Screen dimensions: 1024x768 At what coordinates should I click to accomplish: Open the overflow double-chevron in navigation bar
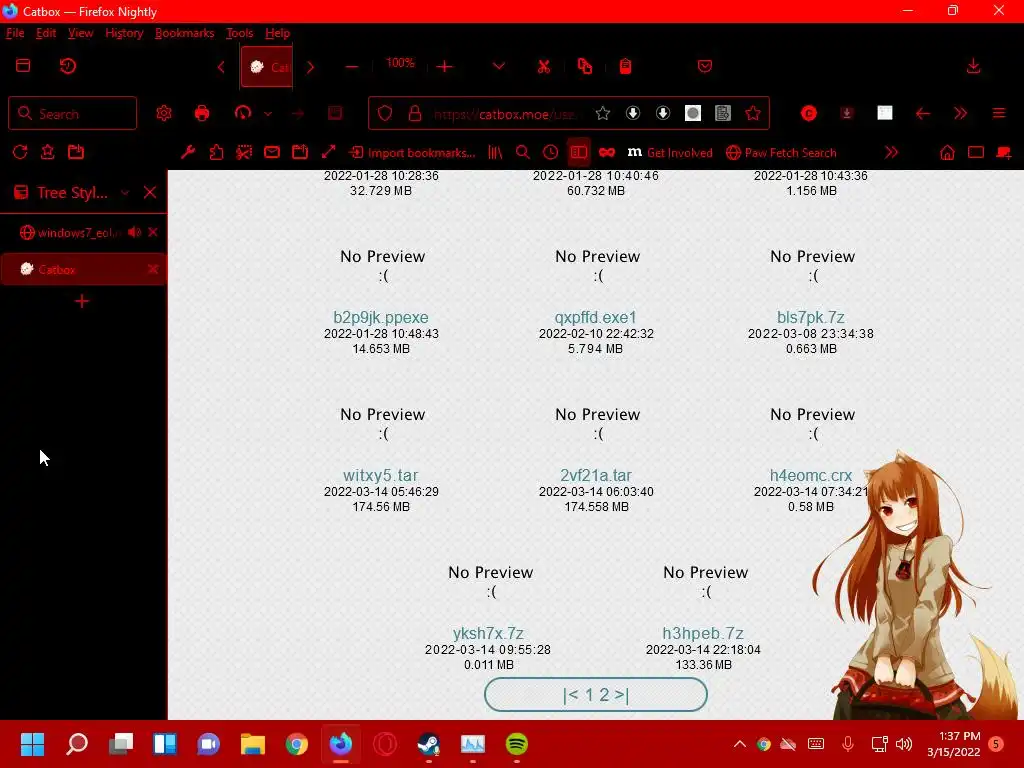click(x=960, y=114)
